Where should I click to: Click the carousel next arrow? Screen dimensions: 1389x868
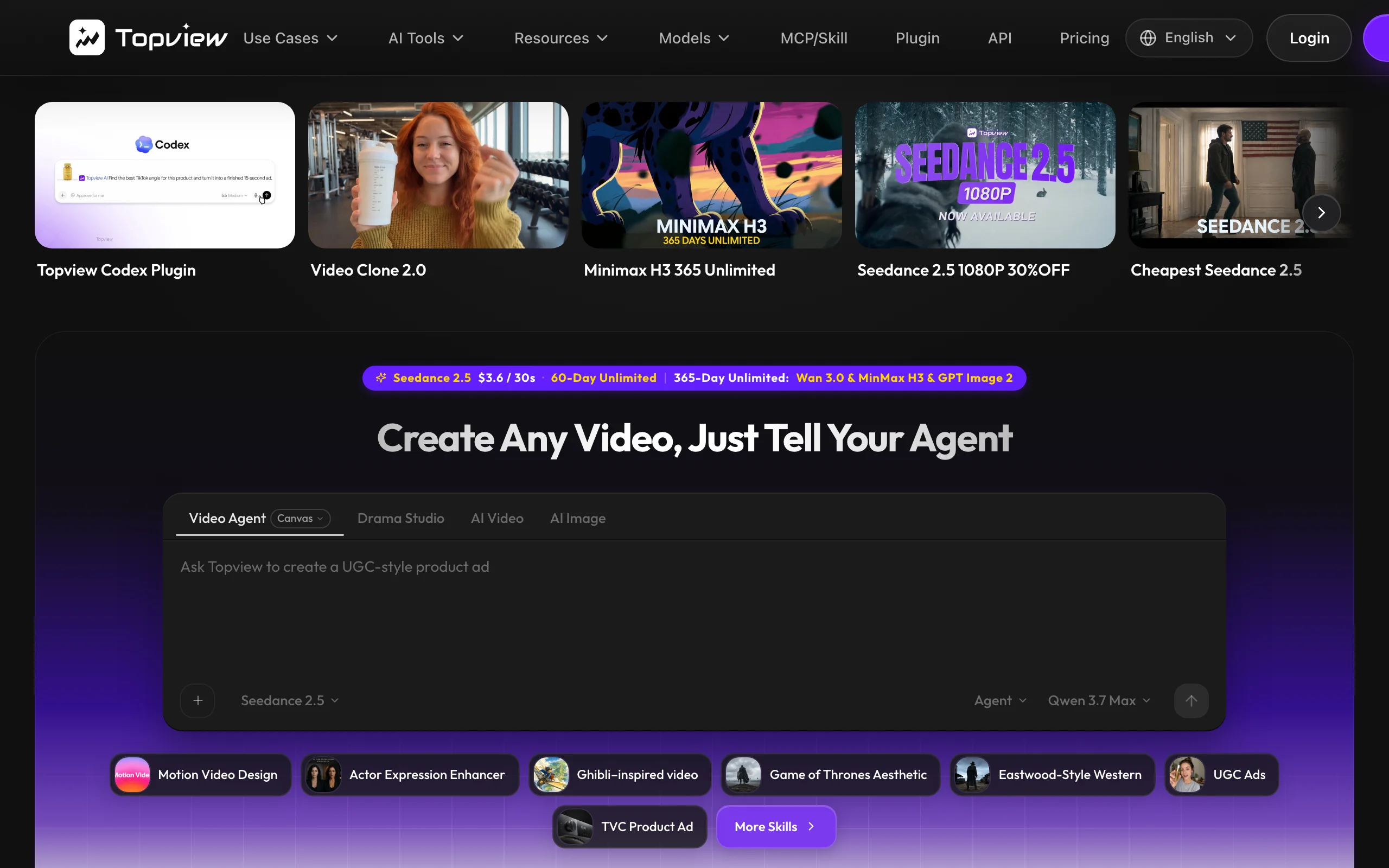[x=1321, y=213]
